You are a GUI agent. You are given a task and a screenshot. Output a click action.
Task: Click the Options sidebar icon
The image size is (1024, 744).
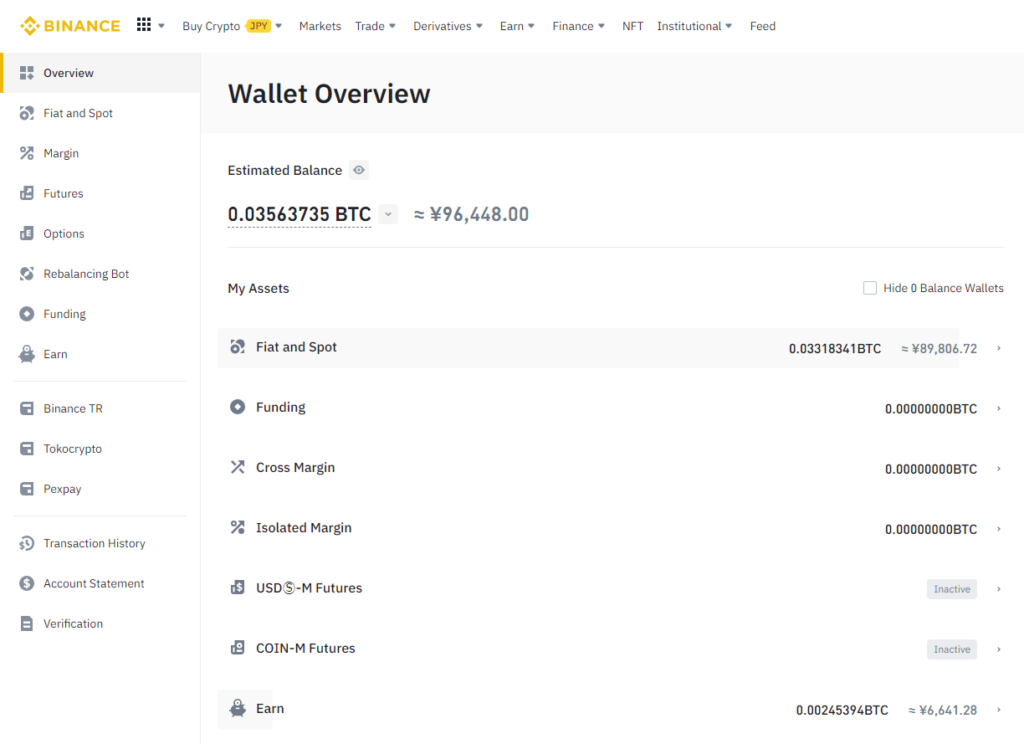click(27, 234)
